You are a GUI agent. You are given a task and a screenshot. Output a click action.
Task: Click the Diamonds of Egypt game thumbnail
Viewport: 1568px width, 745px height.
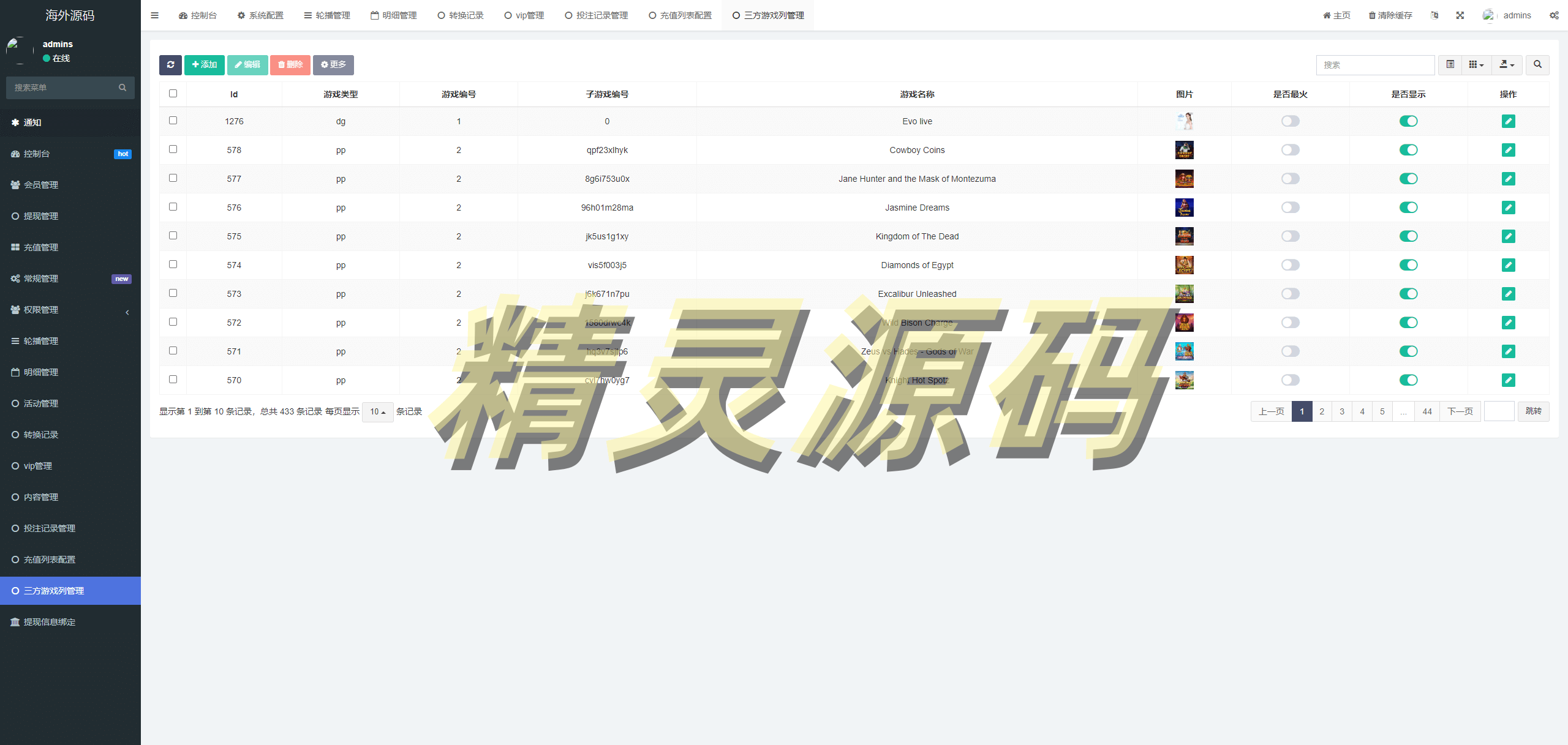coord(1184,265)
